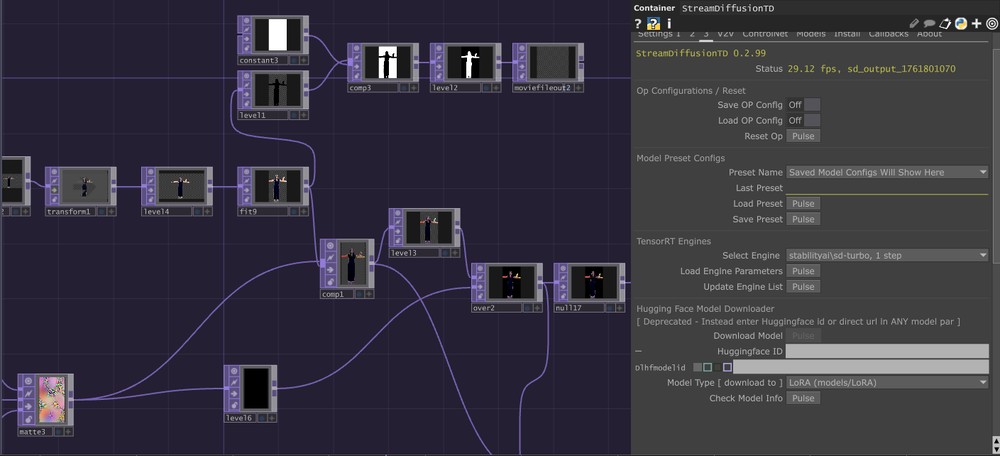1000x456 pixels.
Task: Click the viewer circle flag on moviefileout2
Action: click(520, 49)
